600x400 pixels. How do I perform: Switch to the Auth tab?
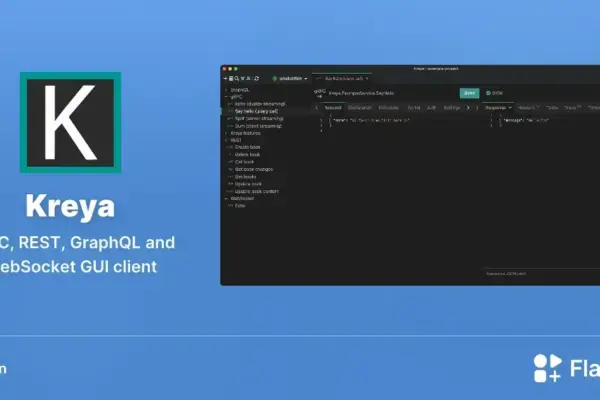pyautogui.click(x=431, y=108)
